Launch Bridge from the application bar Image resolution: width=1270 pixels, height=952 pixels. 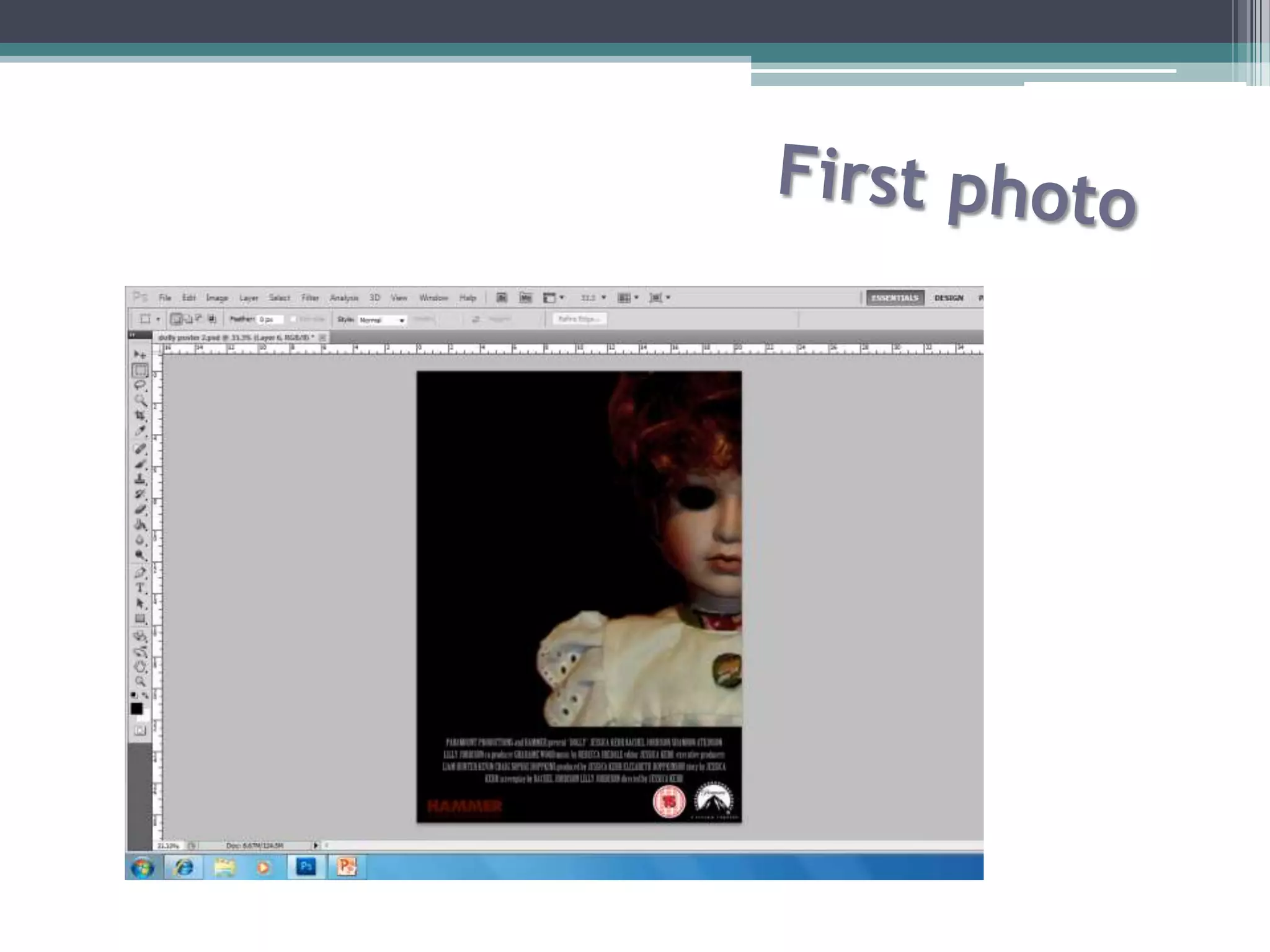[502, 298]
